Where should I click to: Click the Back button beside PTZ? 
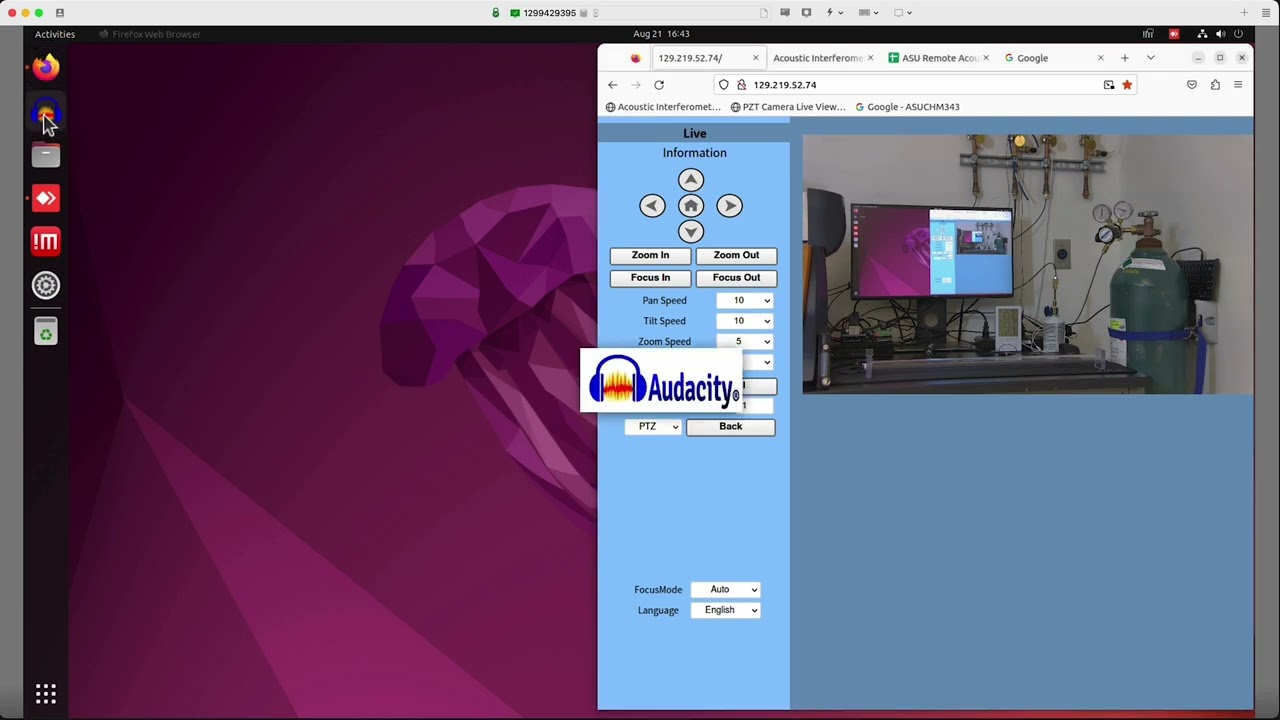pos(730,427)
